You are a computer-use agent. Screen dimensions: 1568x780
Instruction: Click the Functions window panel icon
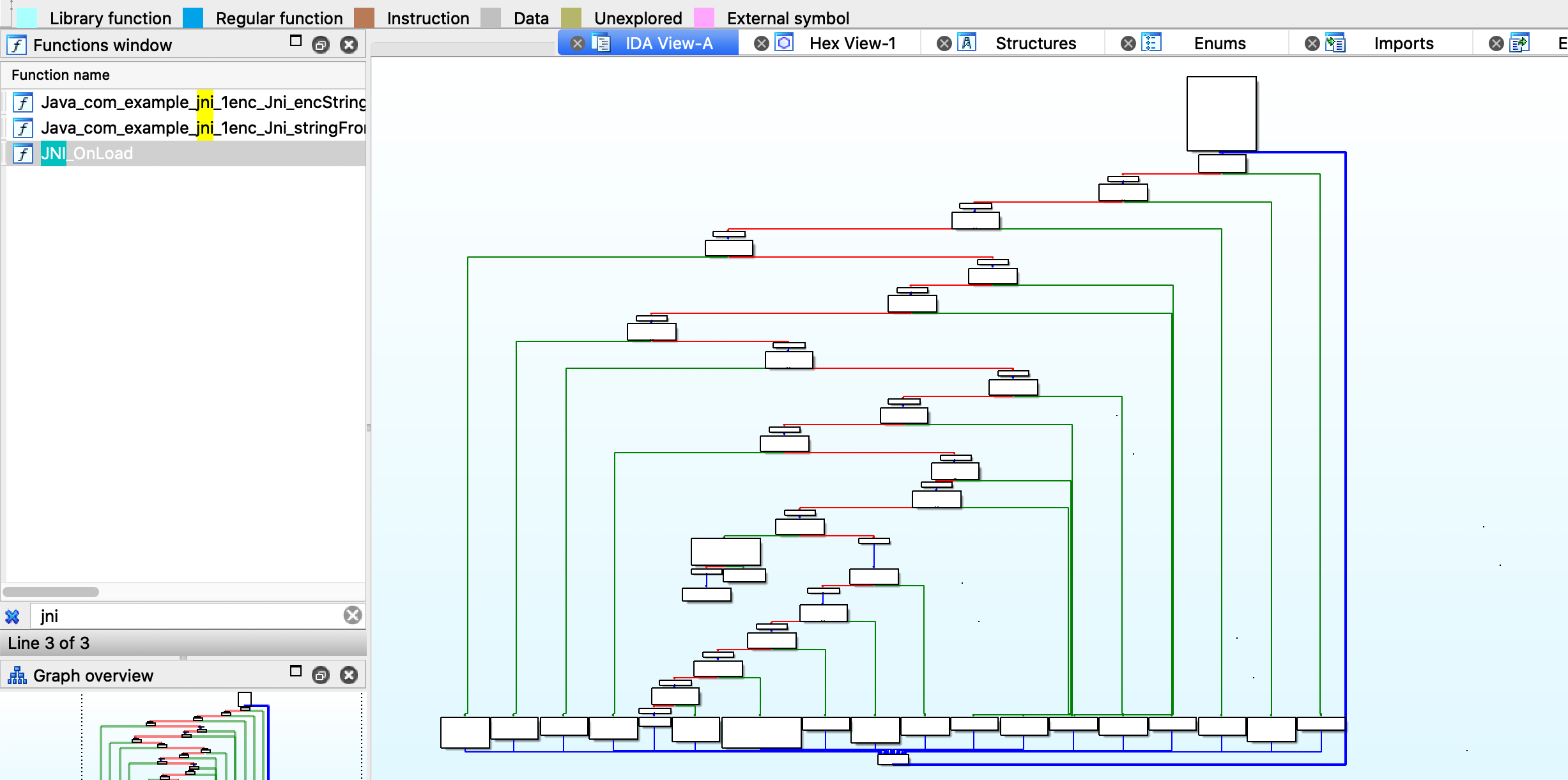(17, 45)
